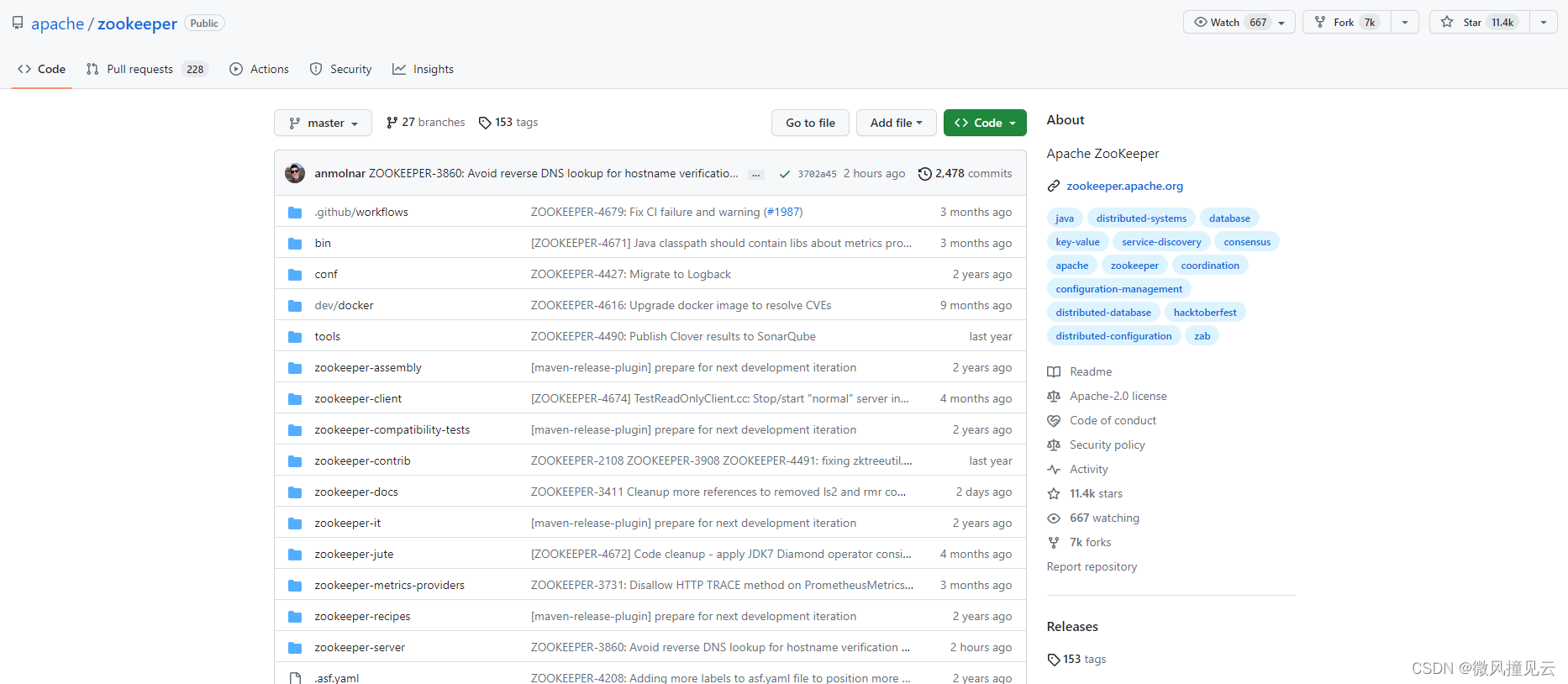This screenshot has height=684, width=1568.
Task: Click the zookeeper-docs folder icon
Action: tap(295, 492)
